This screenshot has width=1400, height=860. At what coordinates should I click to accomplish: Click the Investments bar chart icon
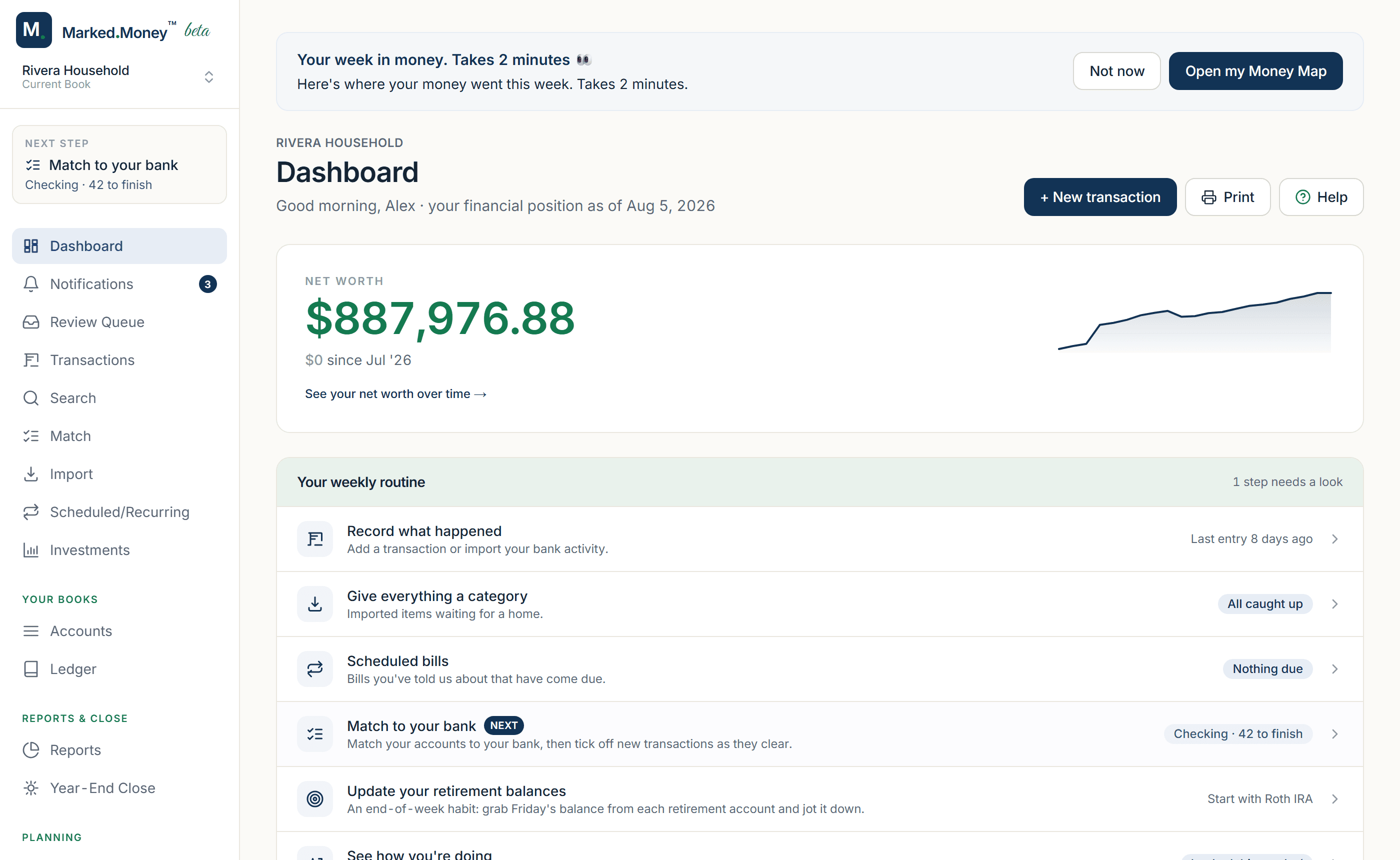[x=30, y=550]
